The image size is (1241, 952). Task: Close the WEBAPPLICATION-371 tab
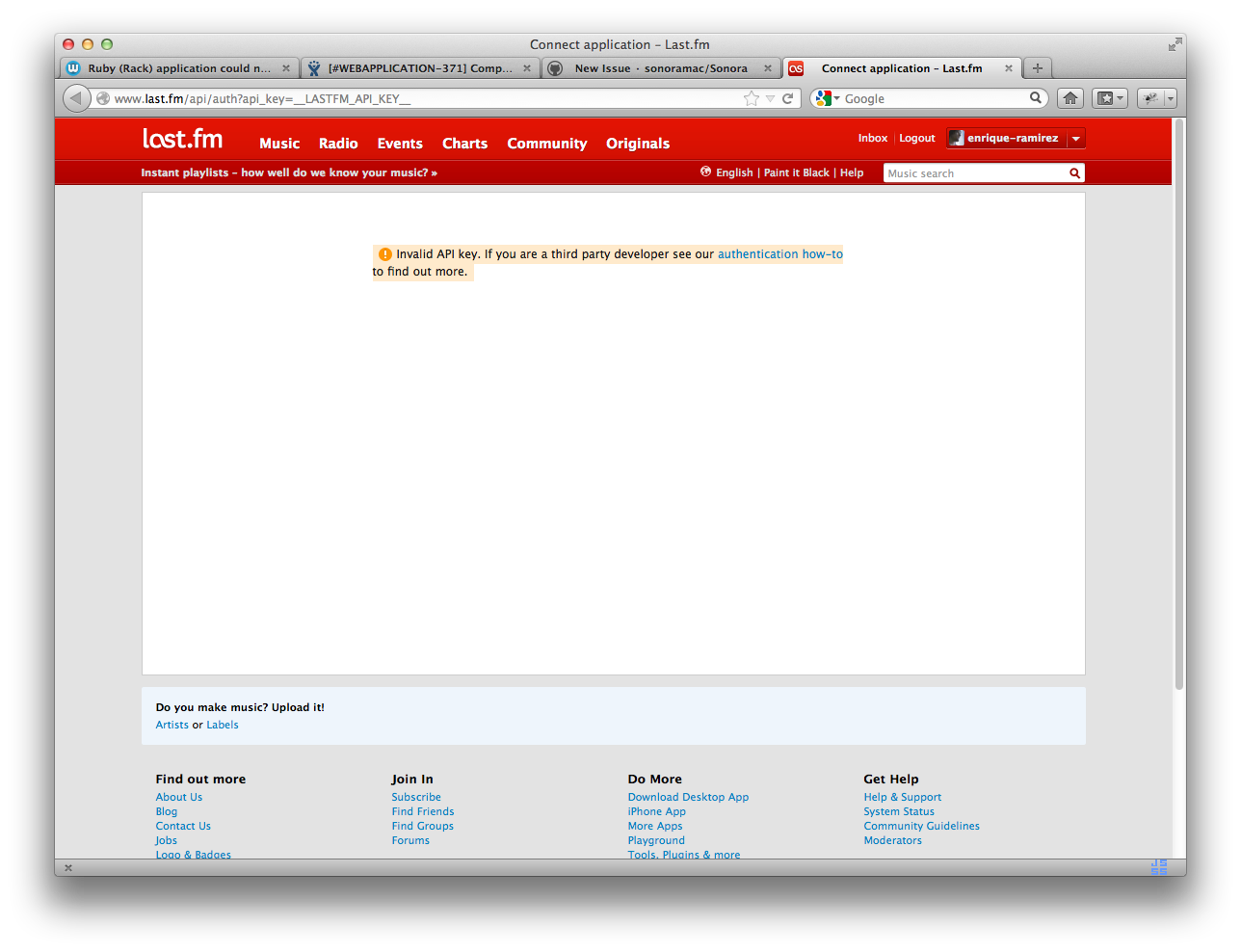[527, 68]
